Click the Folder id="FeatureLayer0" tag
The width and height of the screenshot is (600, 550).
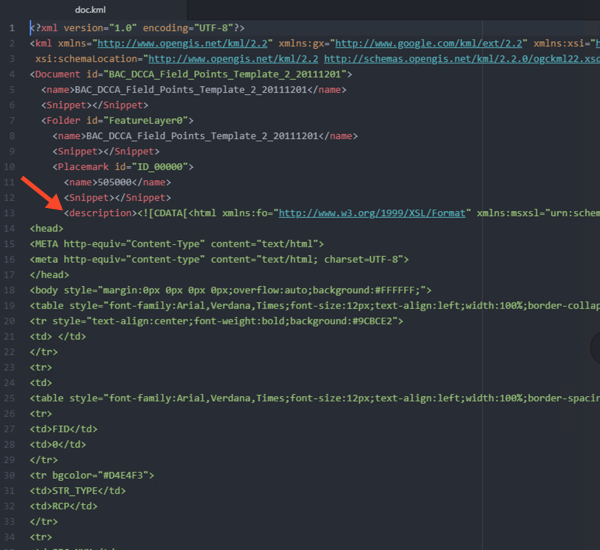point(117,121)
